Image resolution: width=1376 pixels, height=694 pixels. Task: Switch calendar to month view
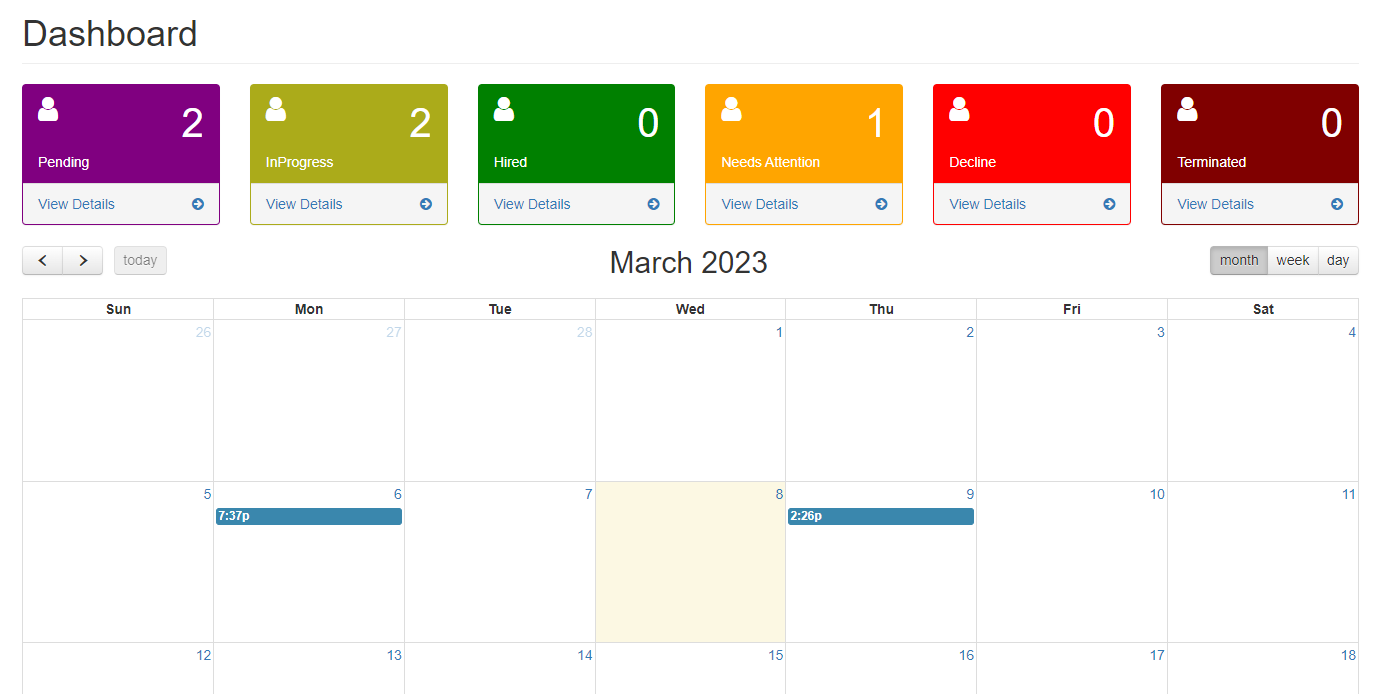pos(1239,260)
